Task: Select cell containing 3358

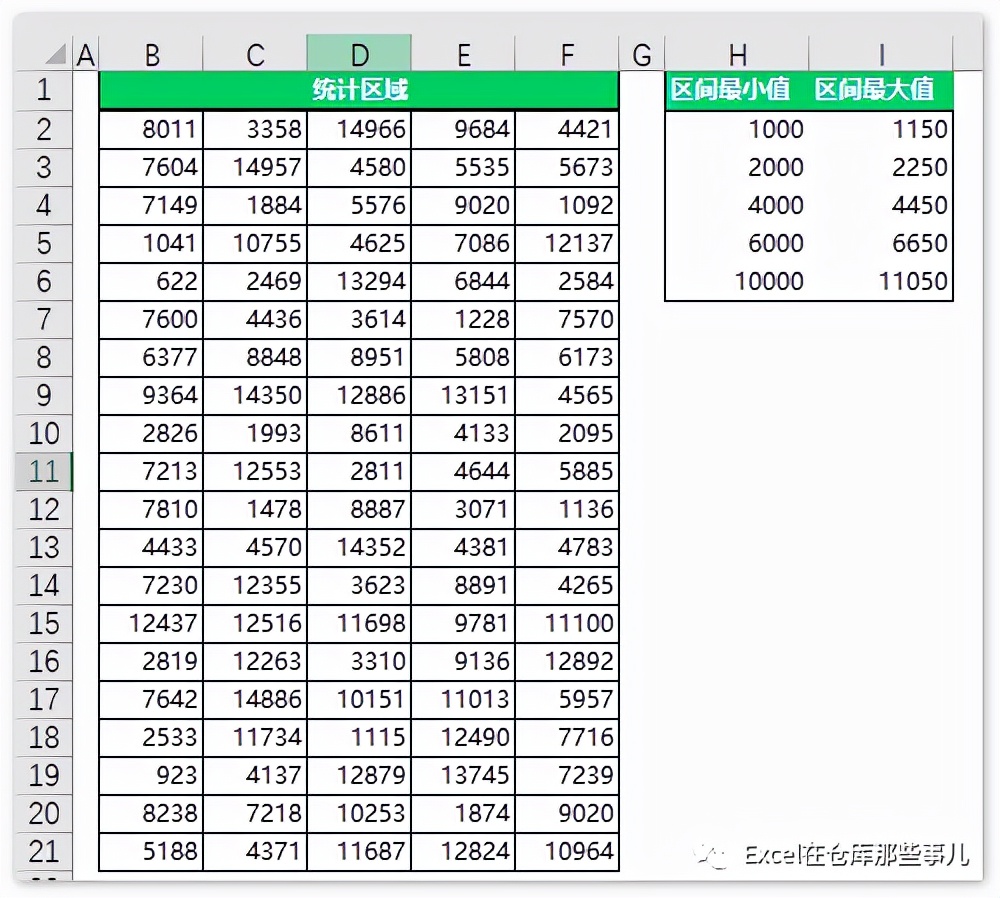Action: point(255,129)
